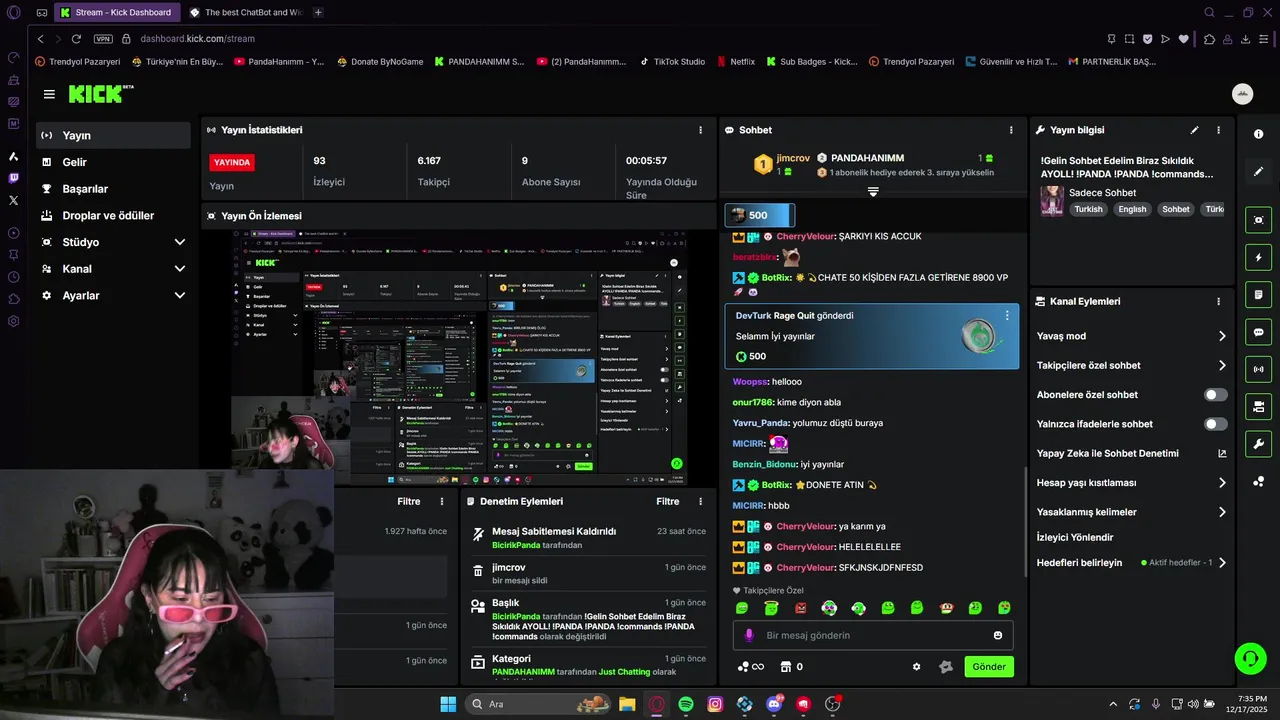
Task: Open the TikTok Studio bookmark
Action: point(672,61)
